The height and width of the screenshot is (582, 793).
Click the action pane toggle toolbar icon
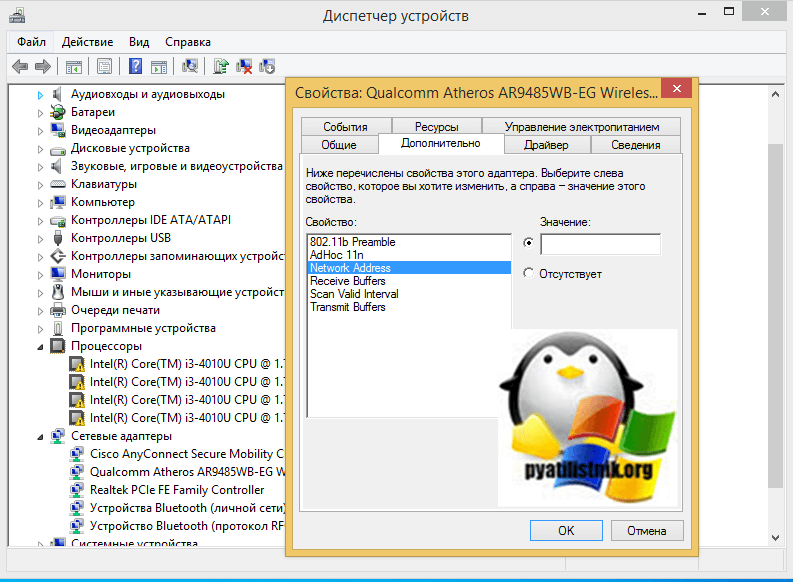point(159,66)
